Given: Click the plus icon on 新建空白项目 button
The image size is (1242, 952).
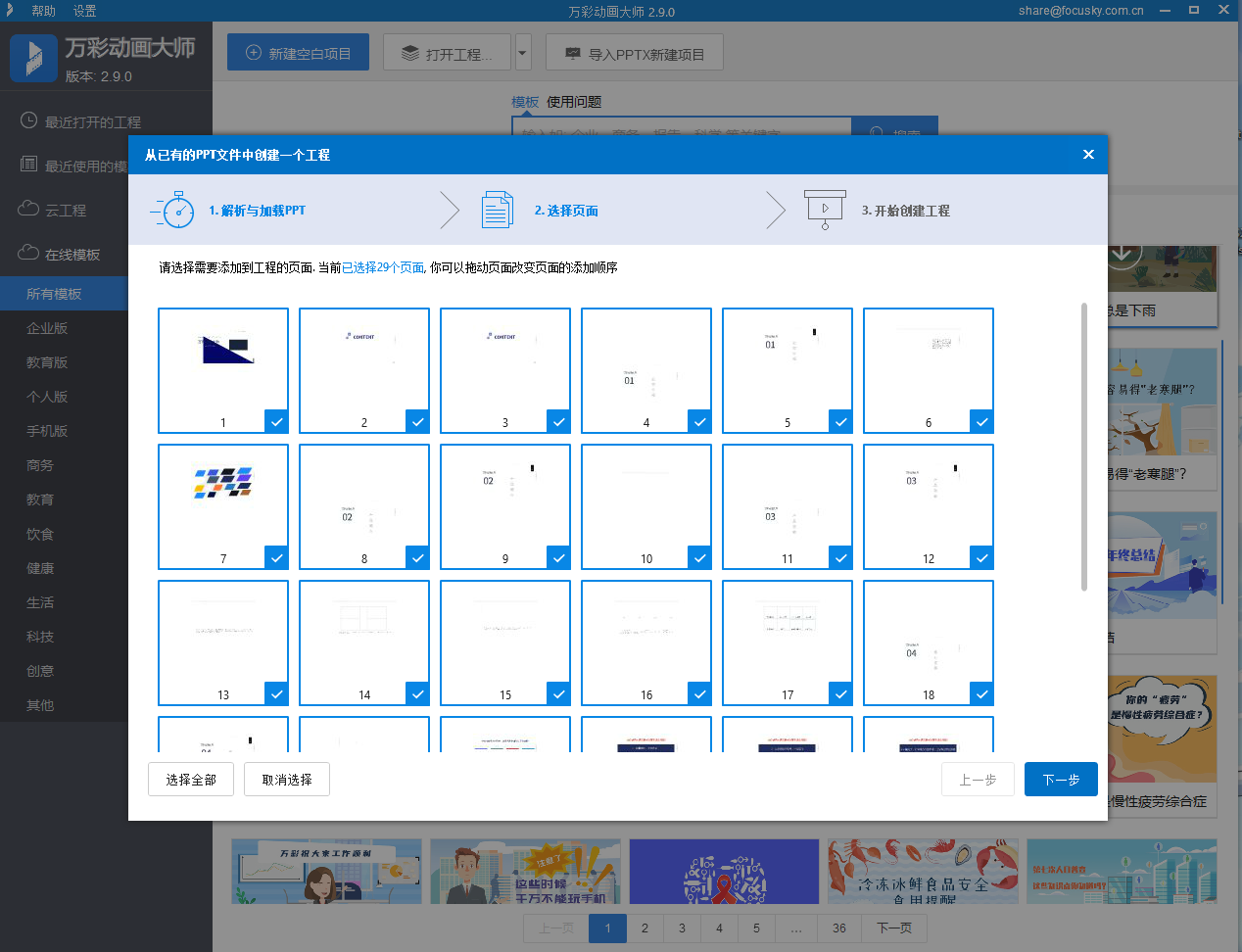Looking at the screenshot, I should pyautogui.click(x=253, y=53).
